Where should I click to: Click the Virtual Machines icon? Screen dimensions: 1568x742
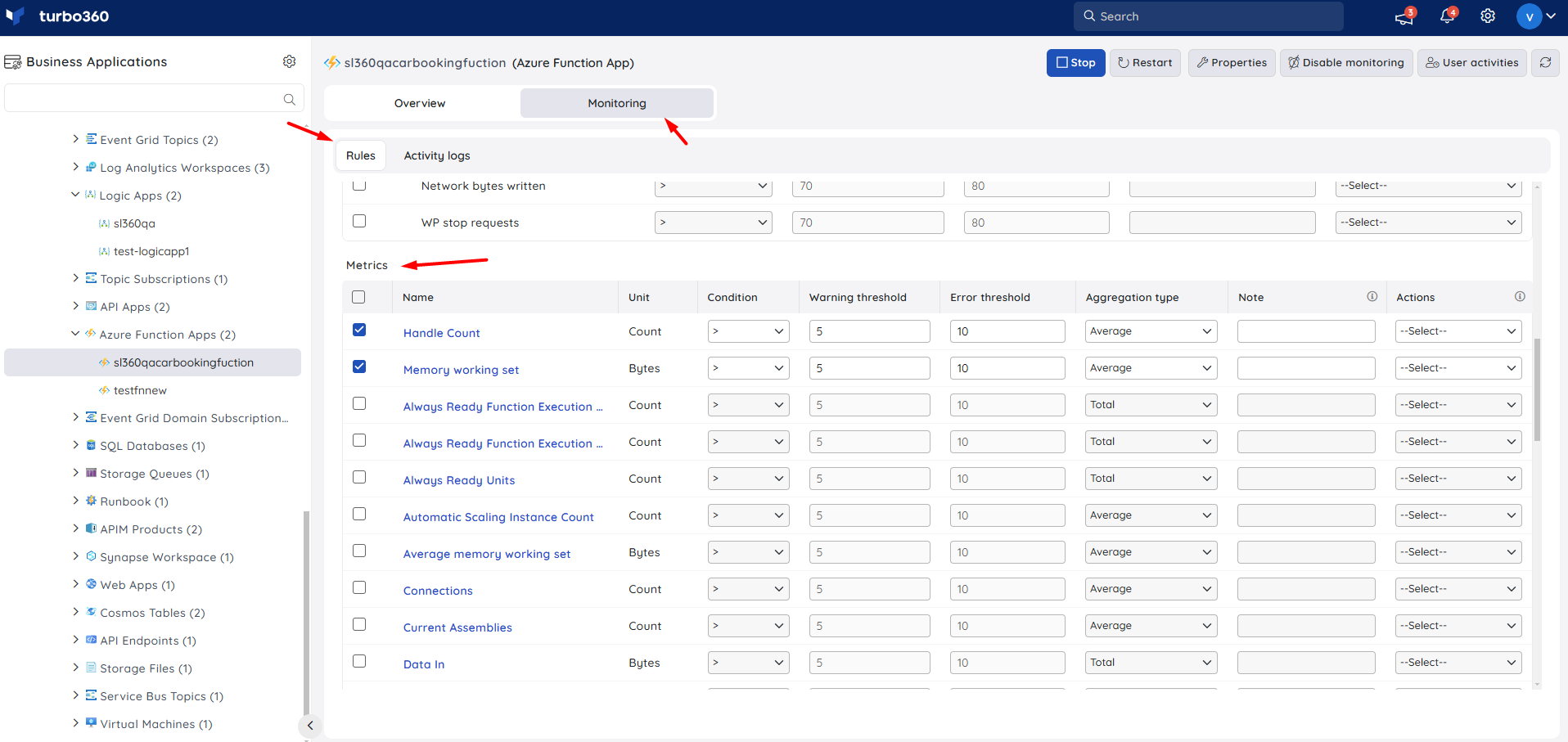[x=92, y=723]
